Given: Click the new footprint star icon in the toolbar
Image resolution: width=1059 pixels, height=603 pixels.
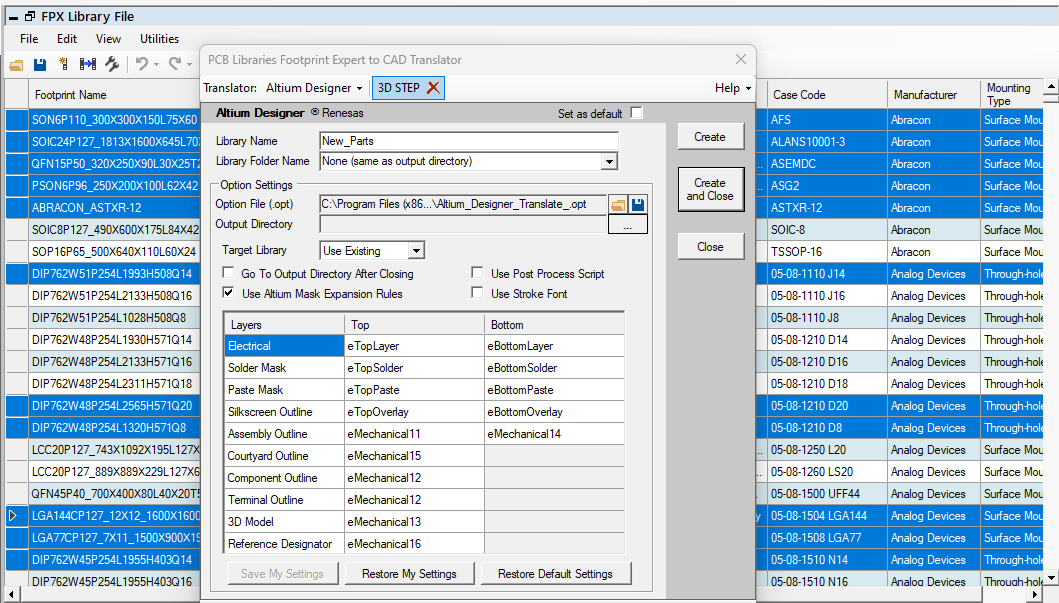Looking at the screenshot, I should pos(63,64).
